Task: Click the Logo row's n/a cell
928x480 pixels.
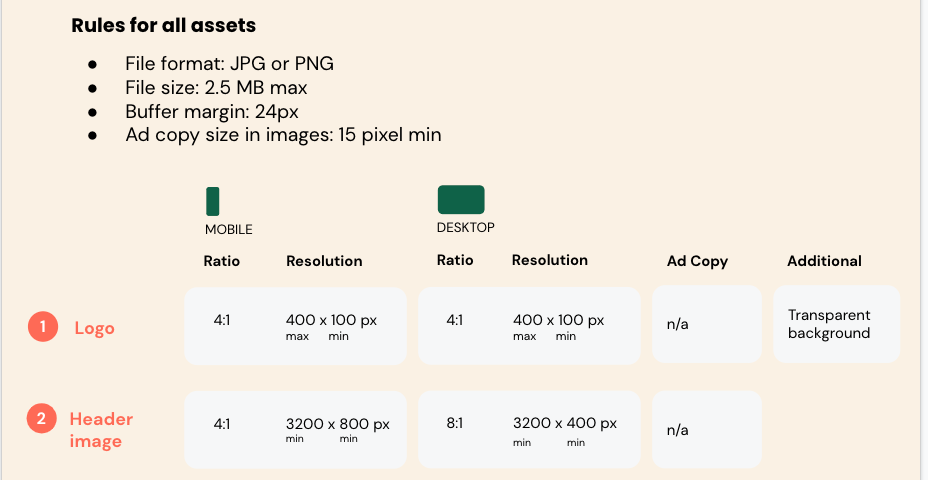Action: pos(677,325)
